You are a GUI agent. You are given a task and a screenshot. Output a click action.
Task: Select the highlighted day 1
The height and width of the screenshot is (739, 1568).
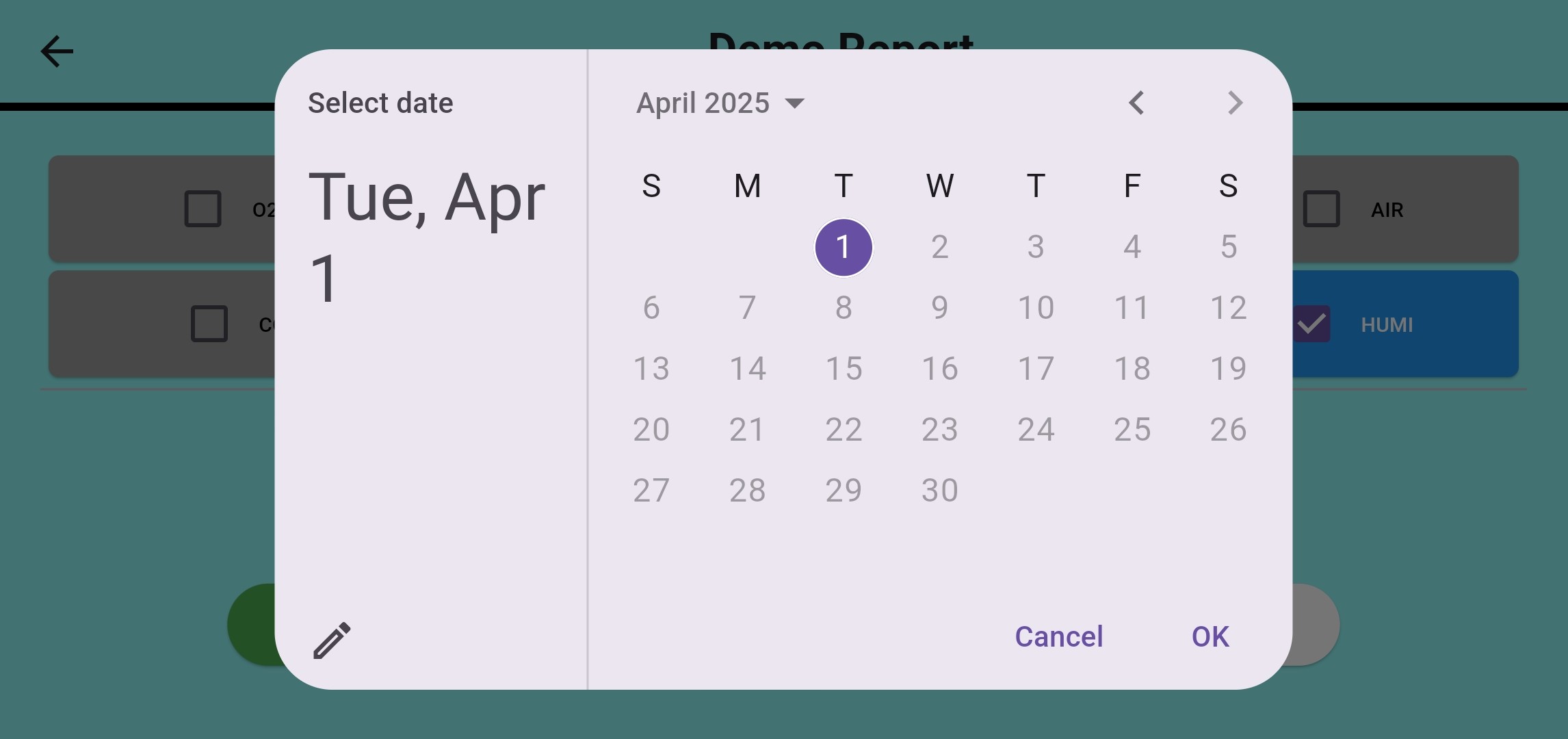pos(844,247)
